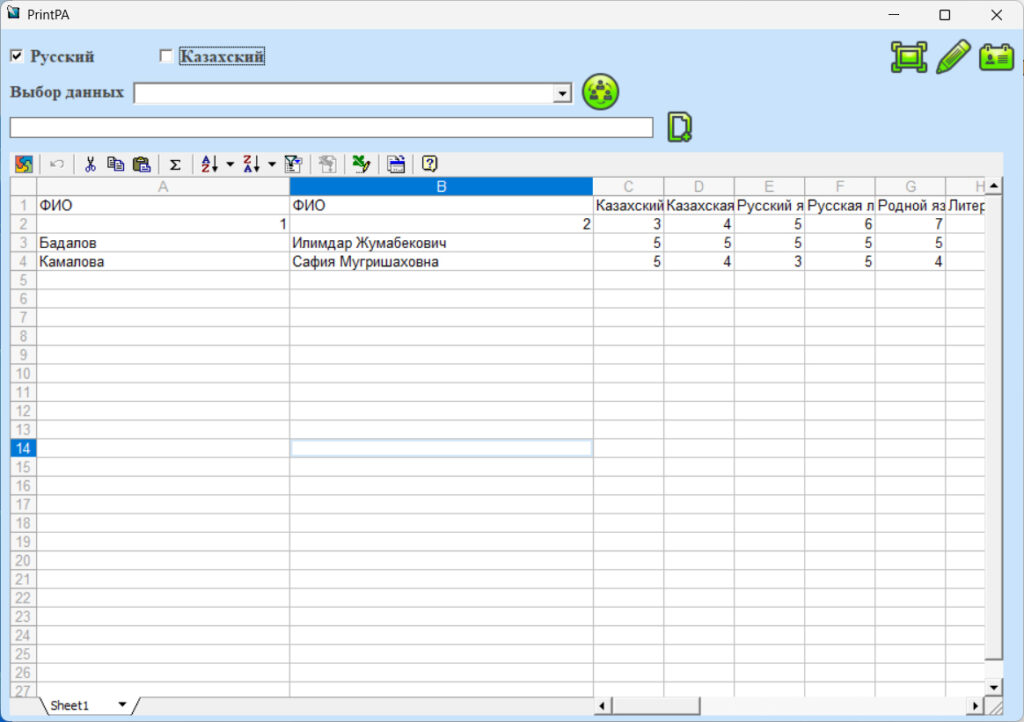The image size is (1024, 722).
Task: Select column F header
Action: pos(840,187)
